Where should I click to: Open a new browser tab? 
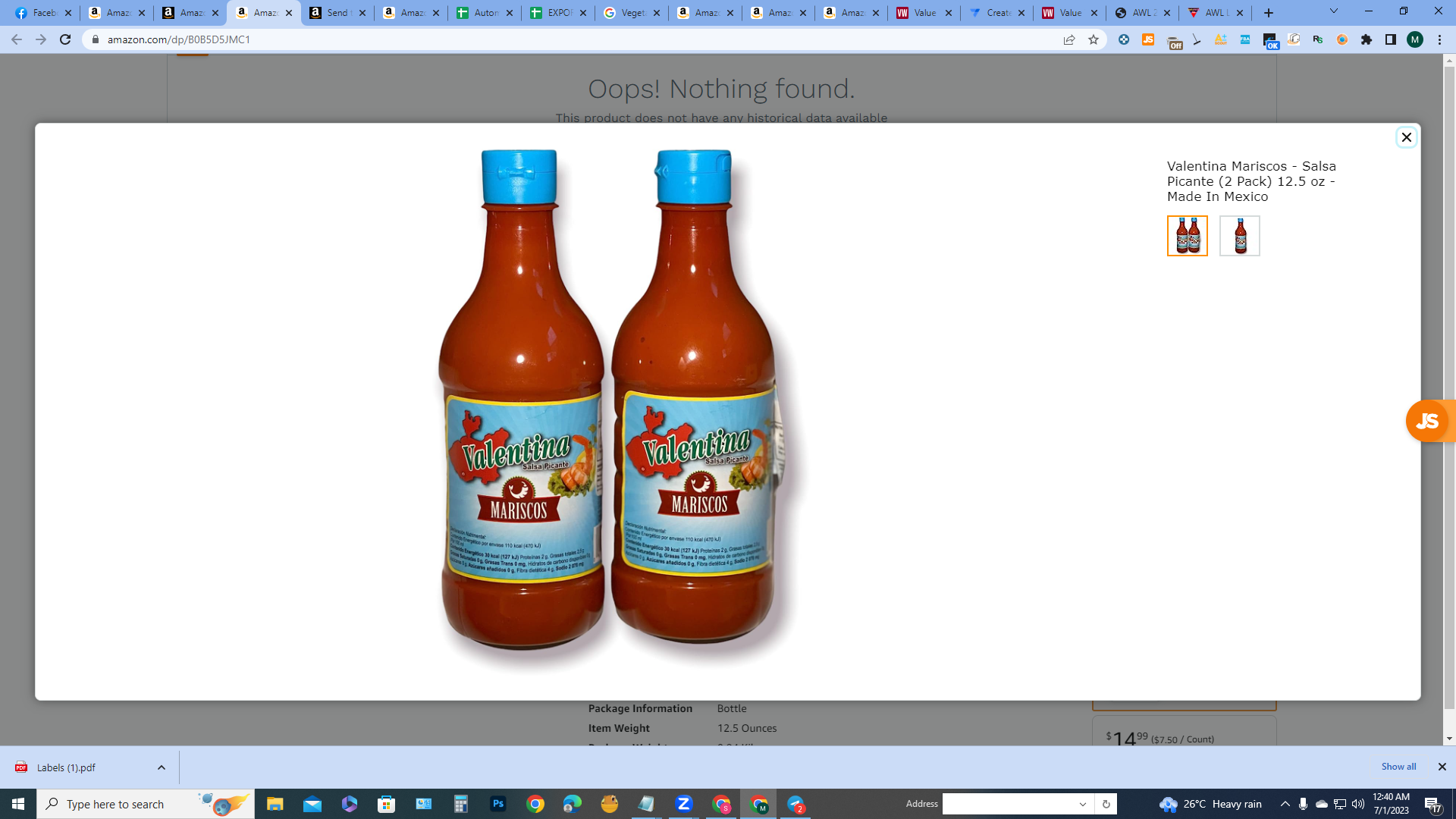pos(1269,13)
